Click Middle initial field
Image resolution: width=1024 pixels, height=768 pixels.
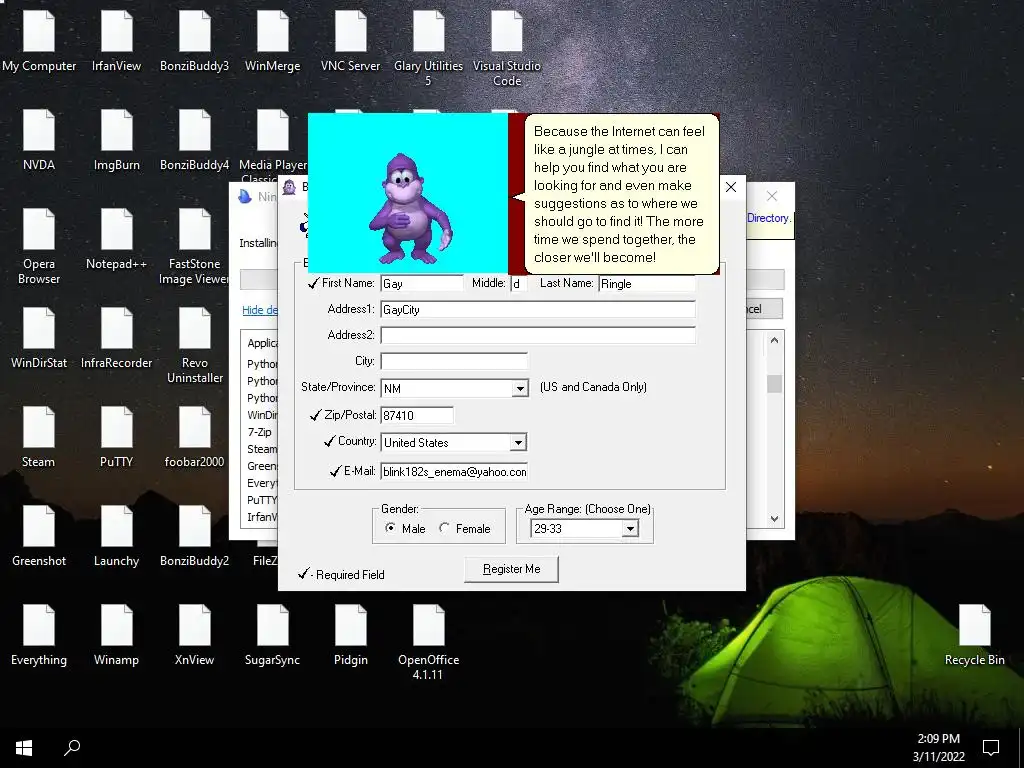[519, 283]
